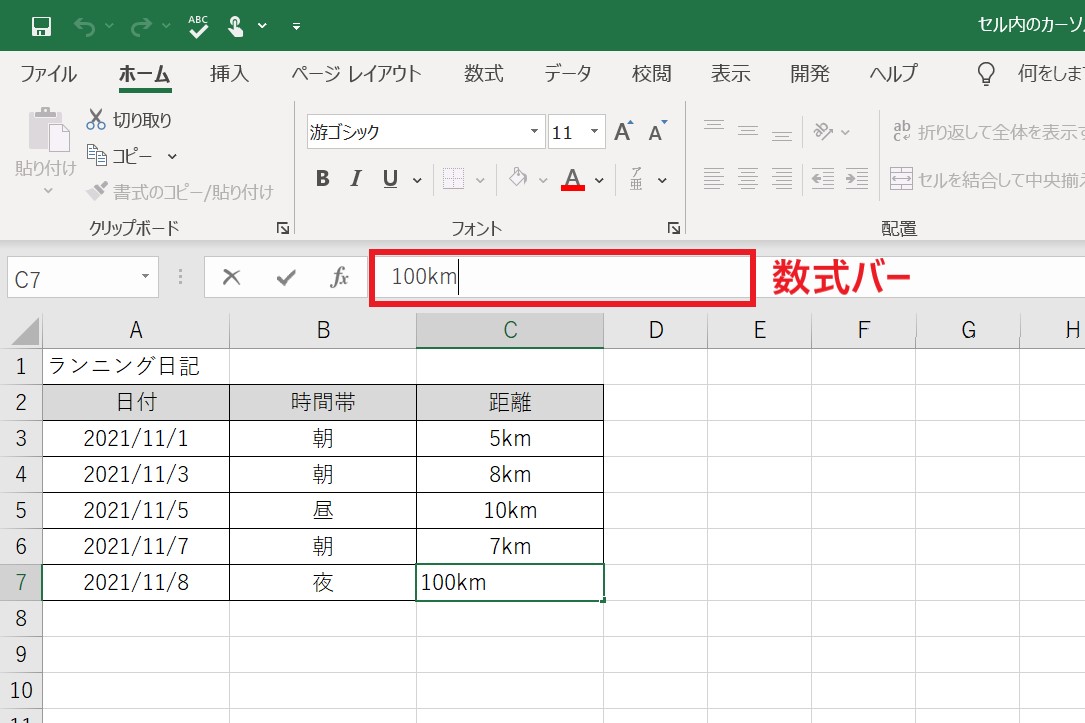Click 折り返して全体を表示する wrap text

[x=987, y=131]
